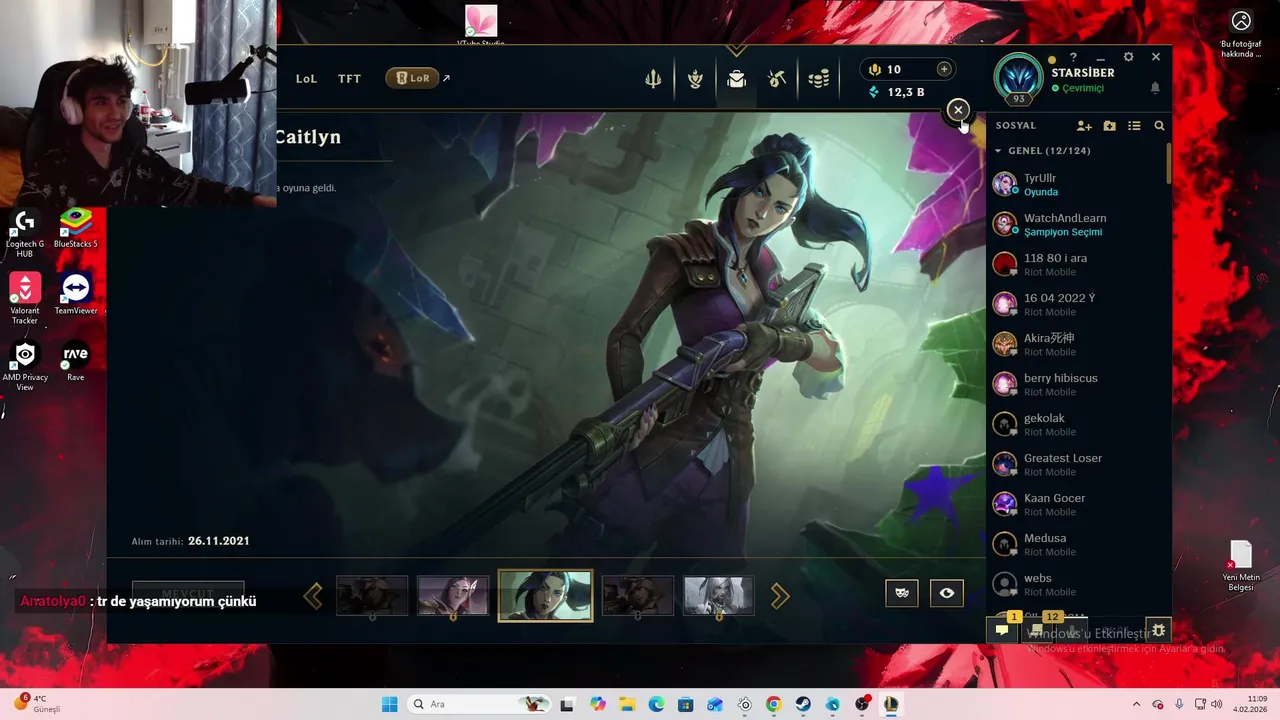Click the add friend icon in Sosyal
This screenshot has width=1280, height=720.
pos(1084,126)
